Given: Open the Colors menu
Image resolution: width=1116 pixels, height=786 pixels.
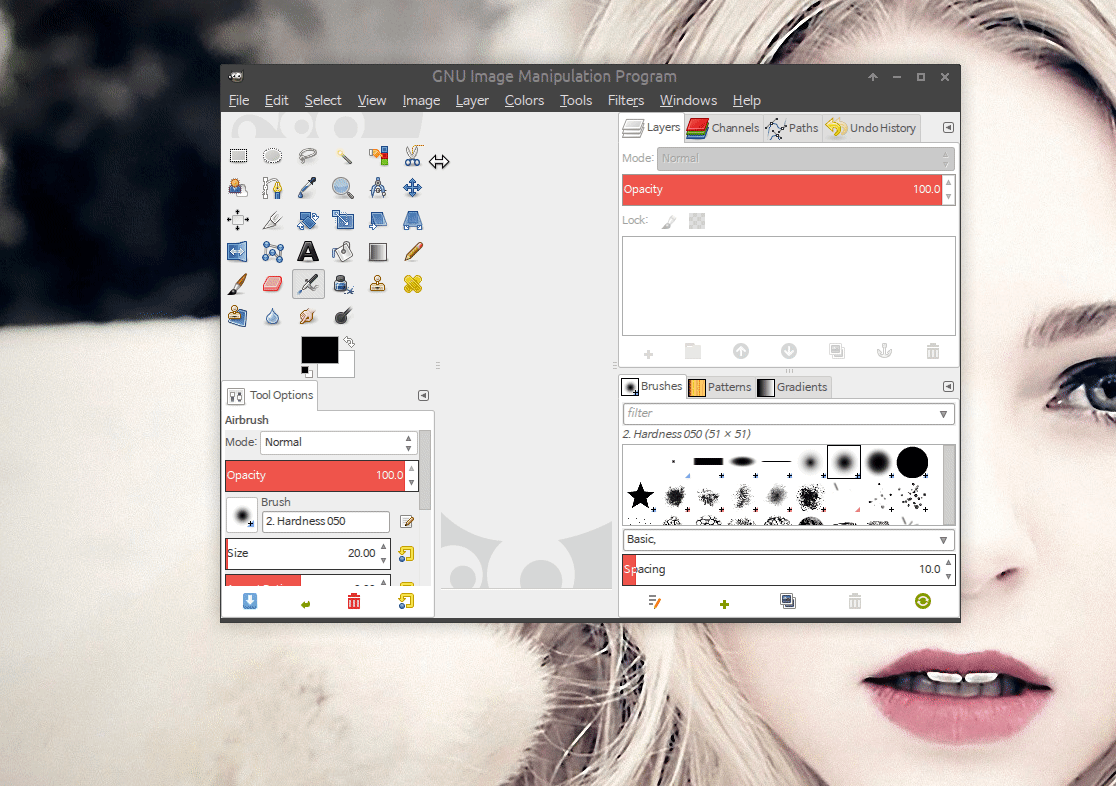Looking at the screenshot, I should point(525,100).
